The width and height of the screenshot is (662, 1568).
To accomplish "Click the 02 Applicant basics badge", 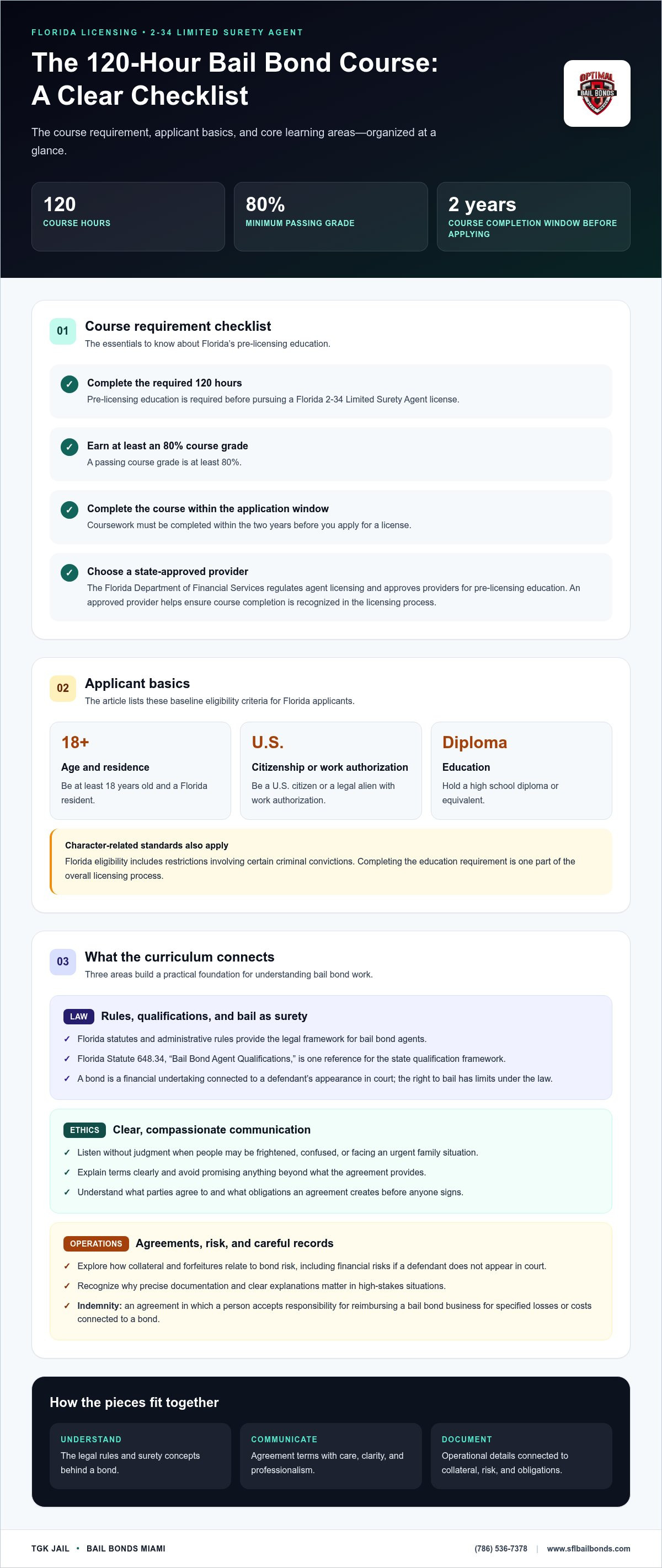I will click(x=63, y=689).
